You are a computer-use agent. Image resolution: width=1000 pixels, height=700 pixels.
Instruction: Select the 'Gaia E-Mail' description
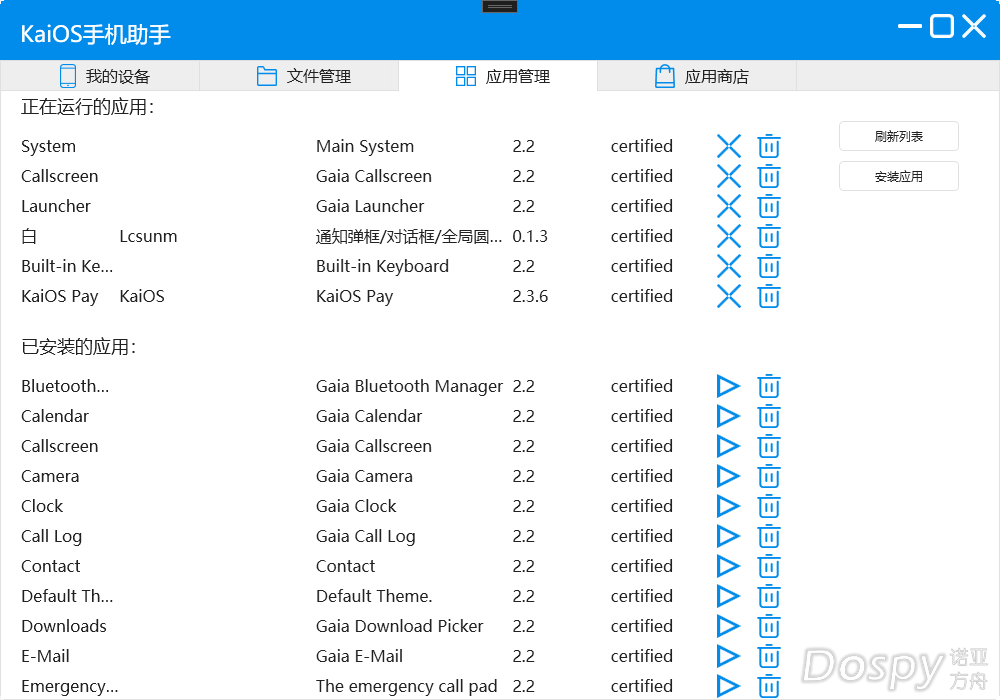point(359,656)
